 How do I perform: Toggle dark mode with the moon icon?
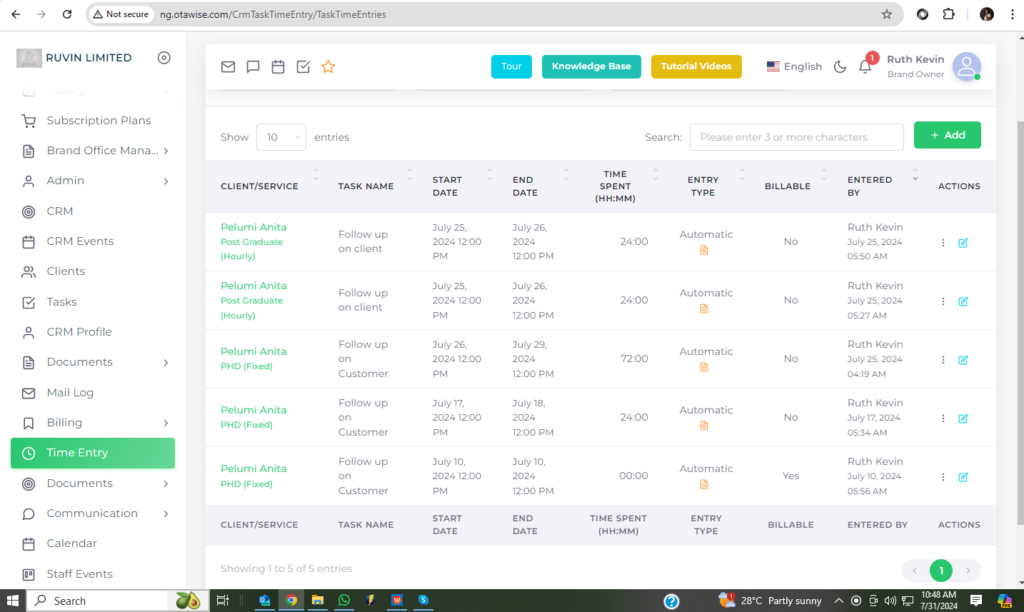coord(840,67)
